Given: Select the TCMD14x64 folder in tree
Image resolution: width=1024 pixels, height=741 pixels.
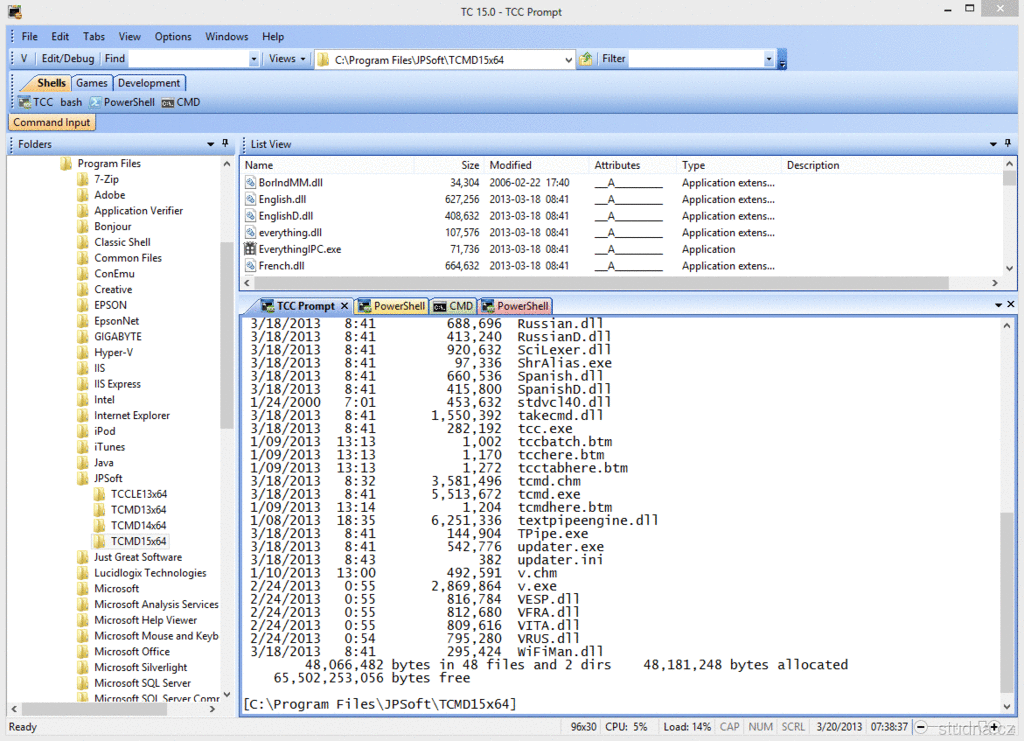Looking at the screenshot, I should pyautogui.click(x=138, y=525).
